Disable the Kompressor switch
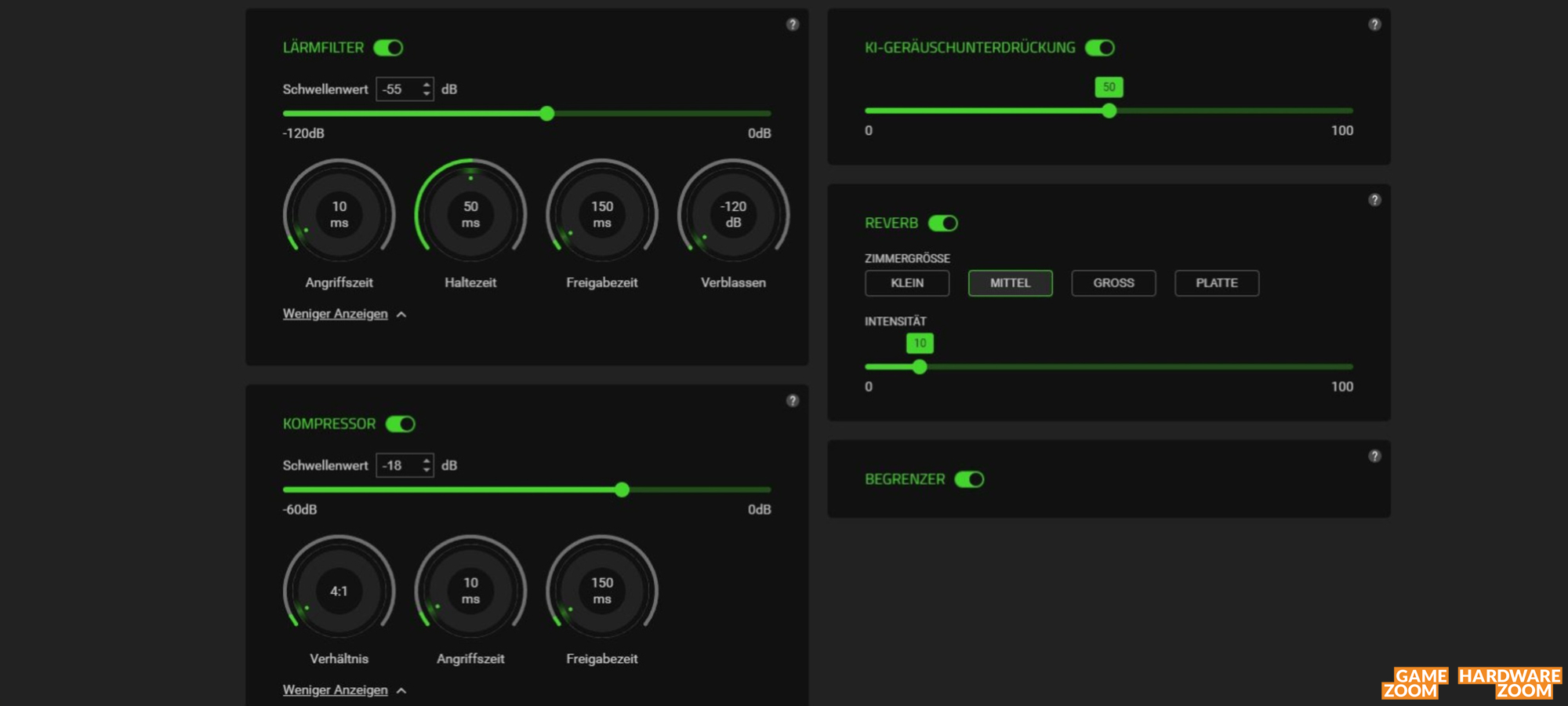1568x706 pixels. (x=401, y=424)
